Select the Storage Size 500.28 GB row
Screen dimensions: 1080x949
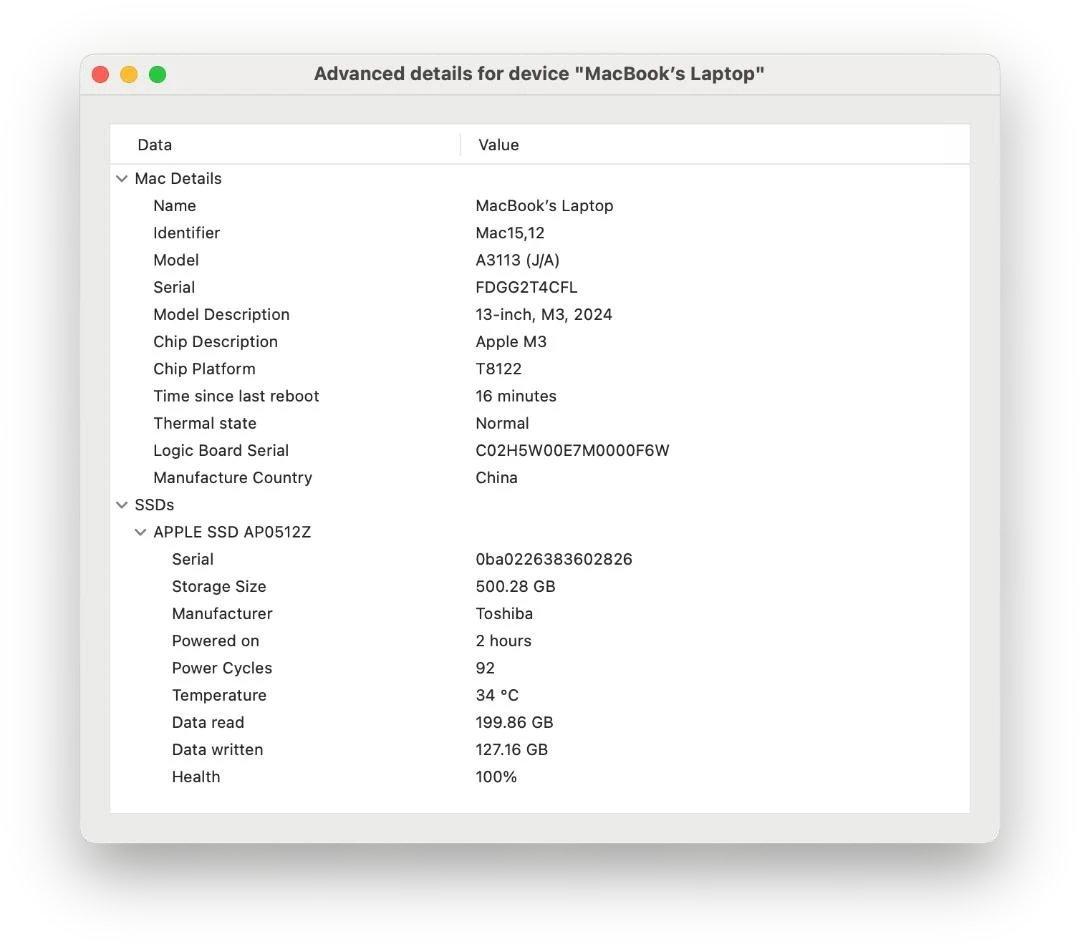coord(515,586)
